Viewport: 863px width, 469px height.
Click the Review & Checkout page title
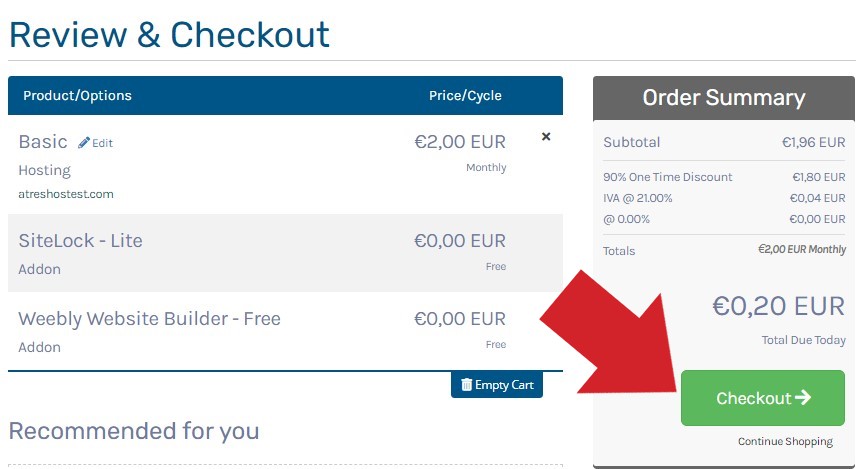[x=170, y=35]
